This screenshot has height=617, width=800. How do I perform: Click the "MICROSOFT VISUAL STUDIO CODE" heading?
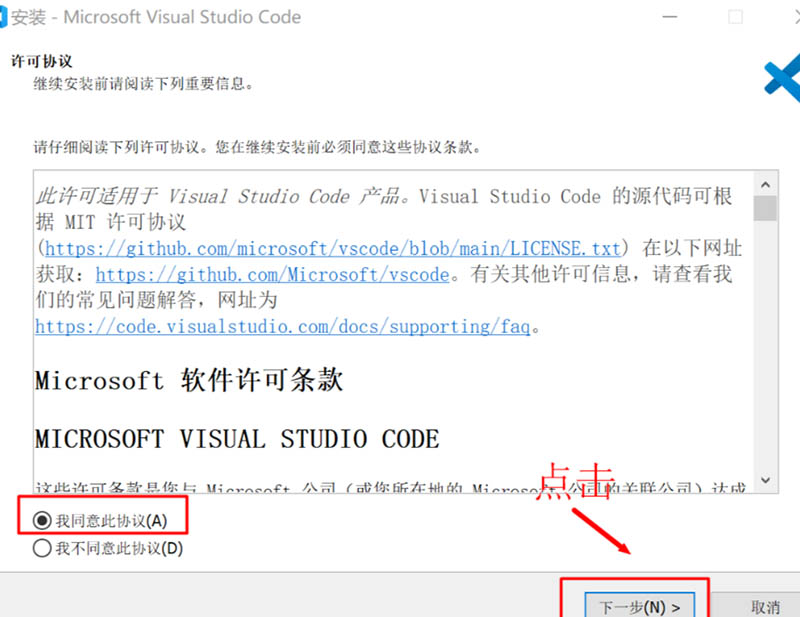coord(235,438)
